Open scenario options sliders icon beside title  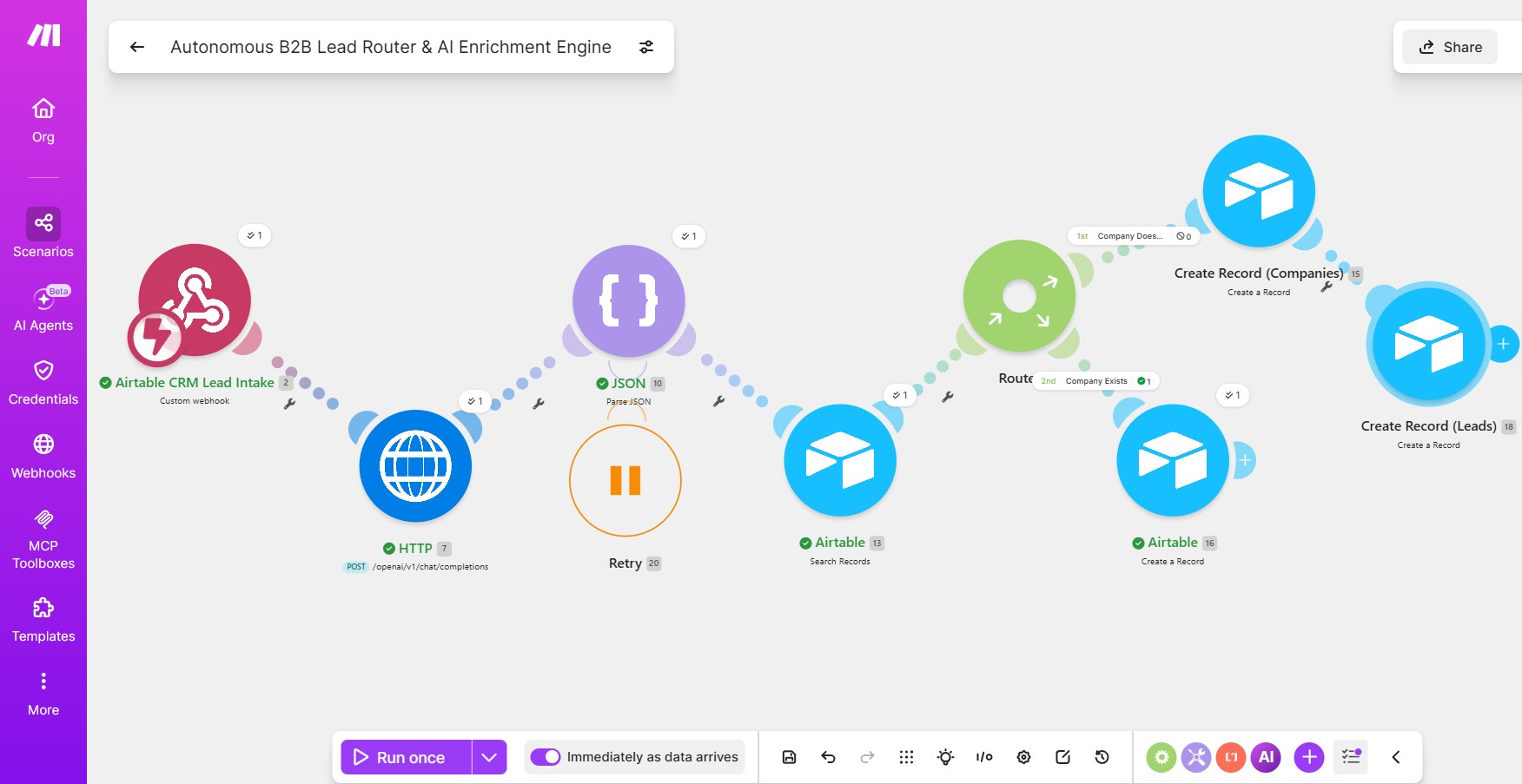[x=646, y=47]
